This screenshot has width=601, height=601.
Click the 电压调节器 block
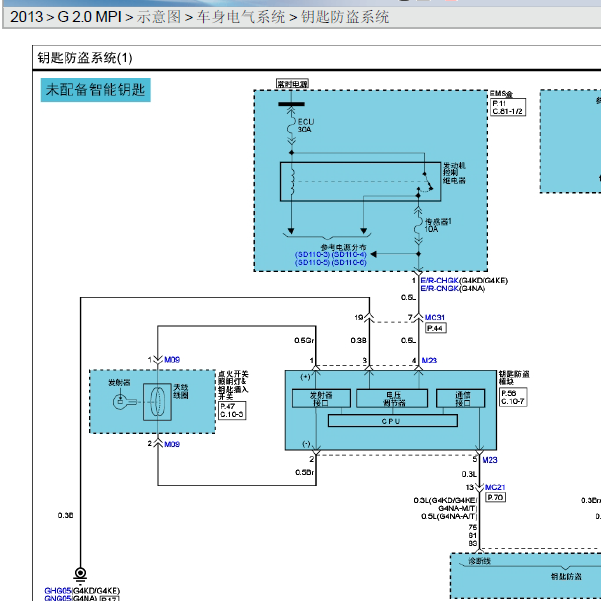[x=392, y=399]
